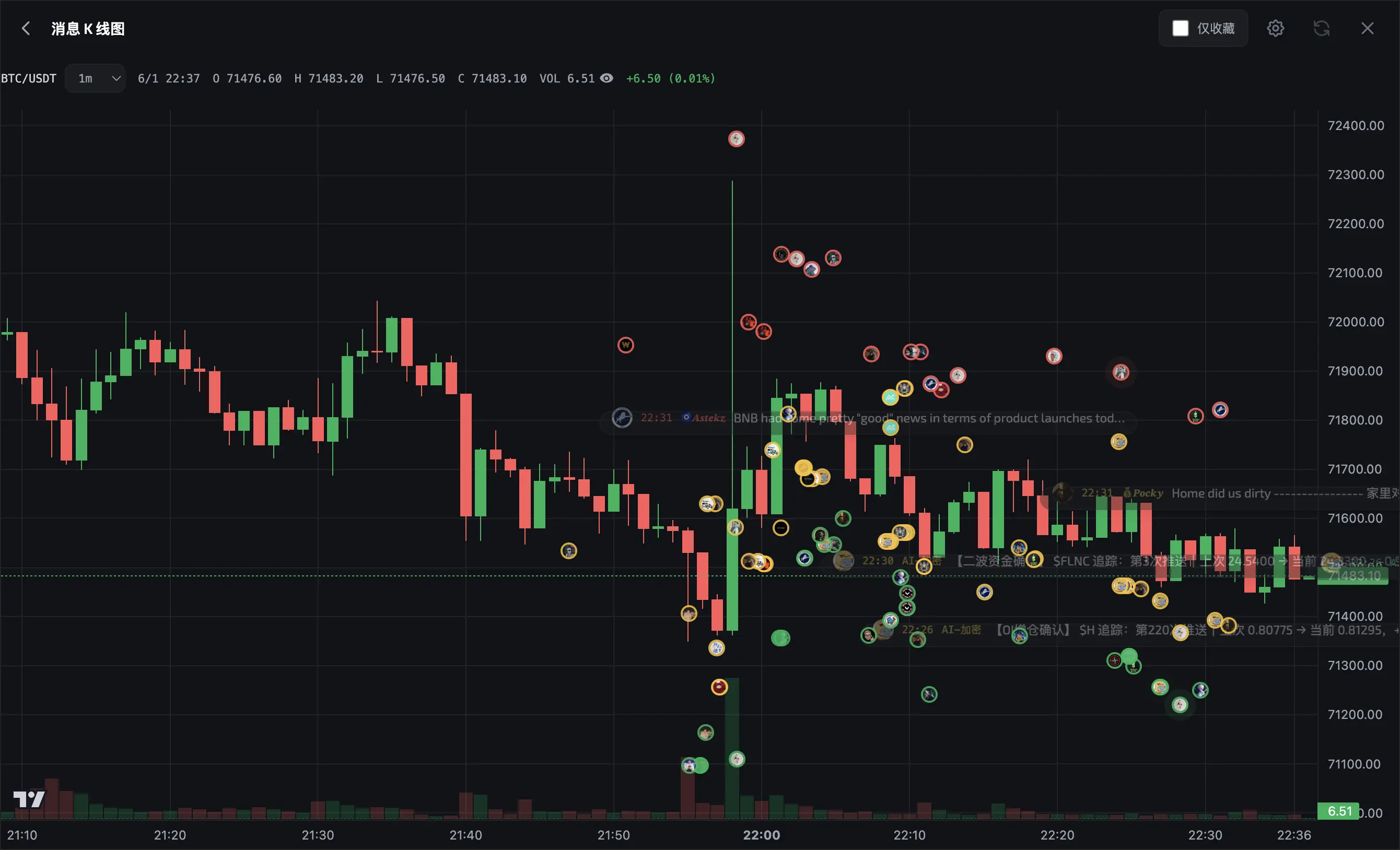
Task: Open the rightmost red marker of the 72100 cluster
Action: (x=833, y=258)
